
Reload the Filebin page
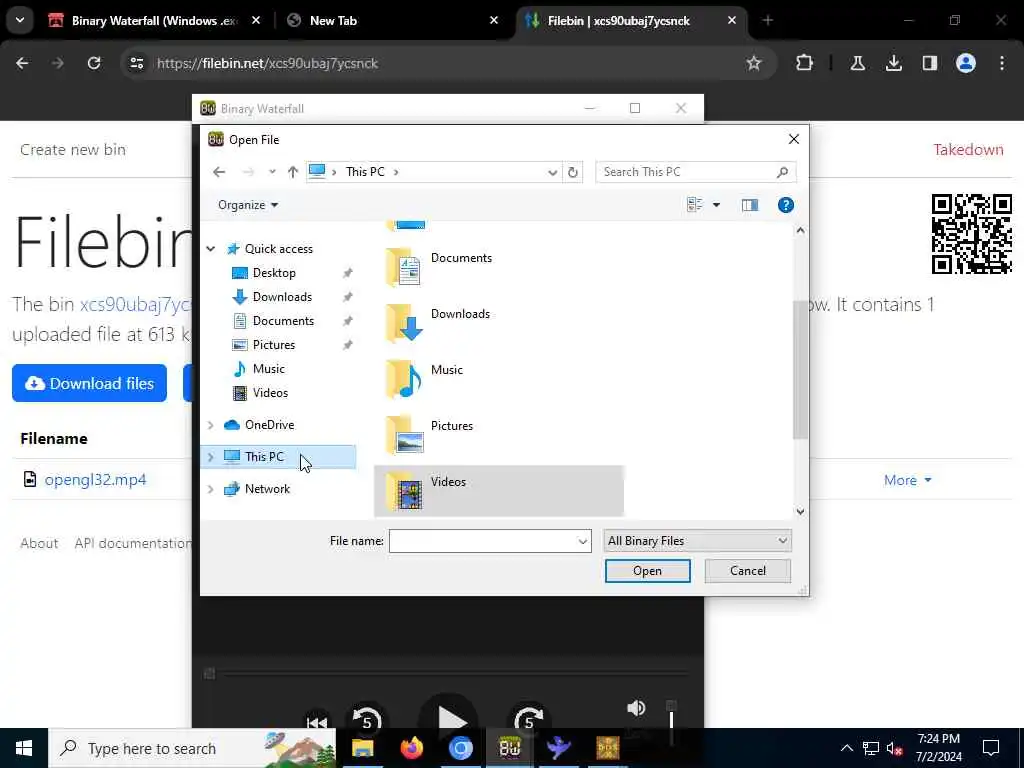coord(94,63)
